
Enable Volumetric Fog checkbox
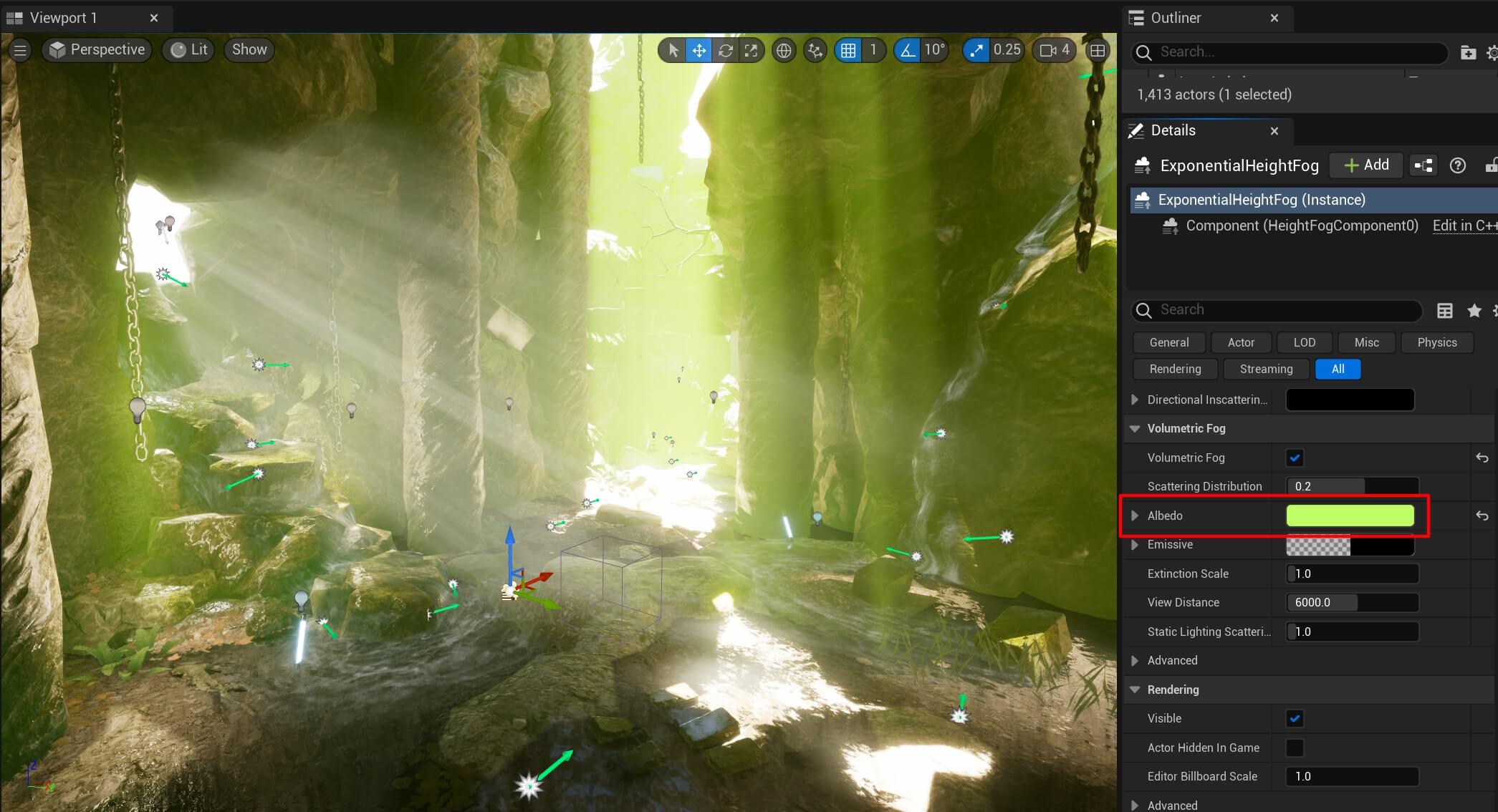(x=1294, y=458)
